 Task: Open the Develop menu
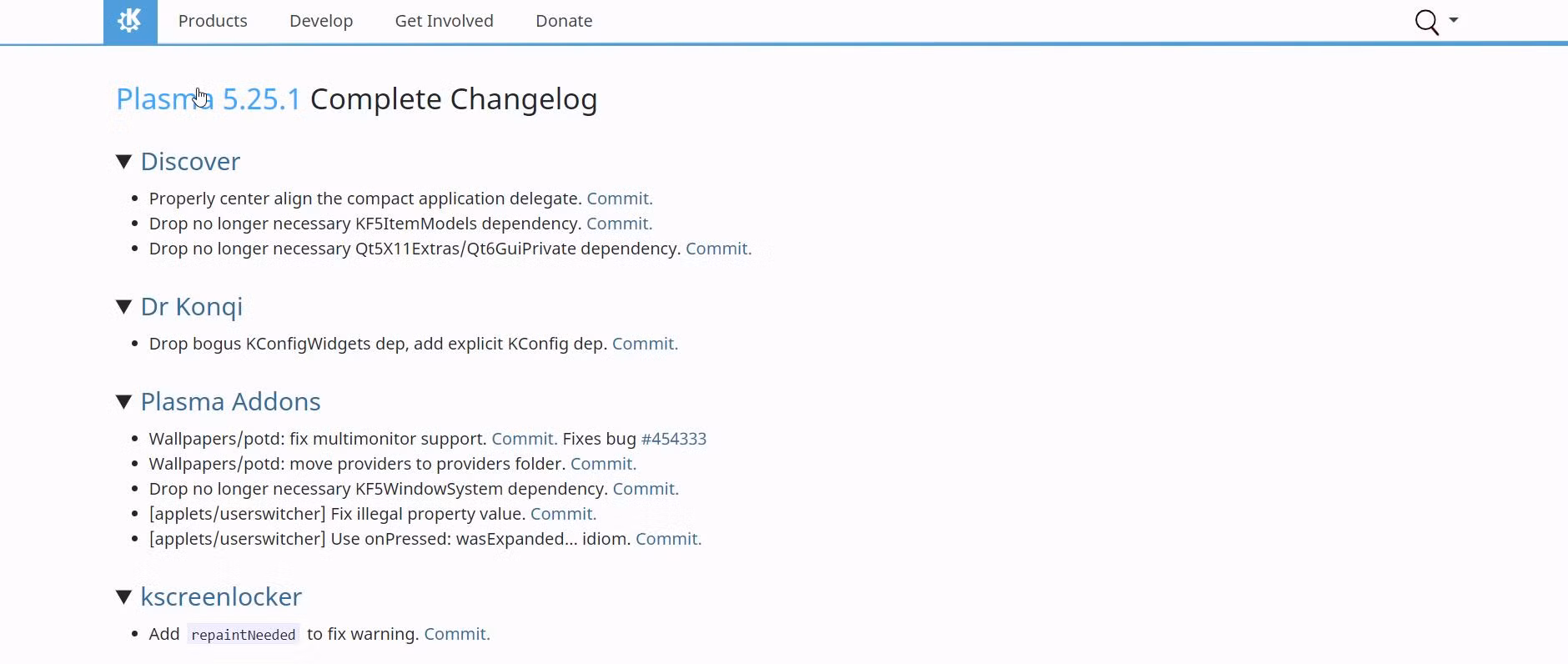(x=321, y=21)
